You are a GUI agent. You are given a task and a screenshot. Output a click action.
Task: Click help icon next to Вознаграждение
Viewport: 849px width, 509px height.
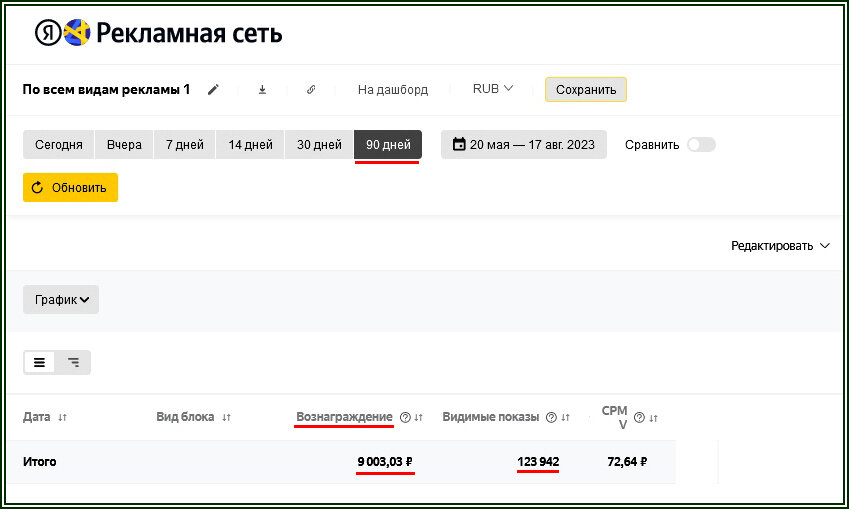[x=405, y=417]
